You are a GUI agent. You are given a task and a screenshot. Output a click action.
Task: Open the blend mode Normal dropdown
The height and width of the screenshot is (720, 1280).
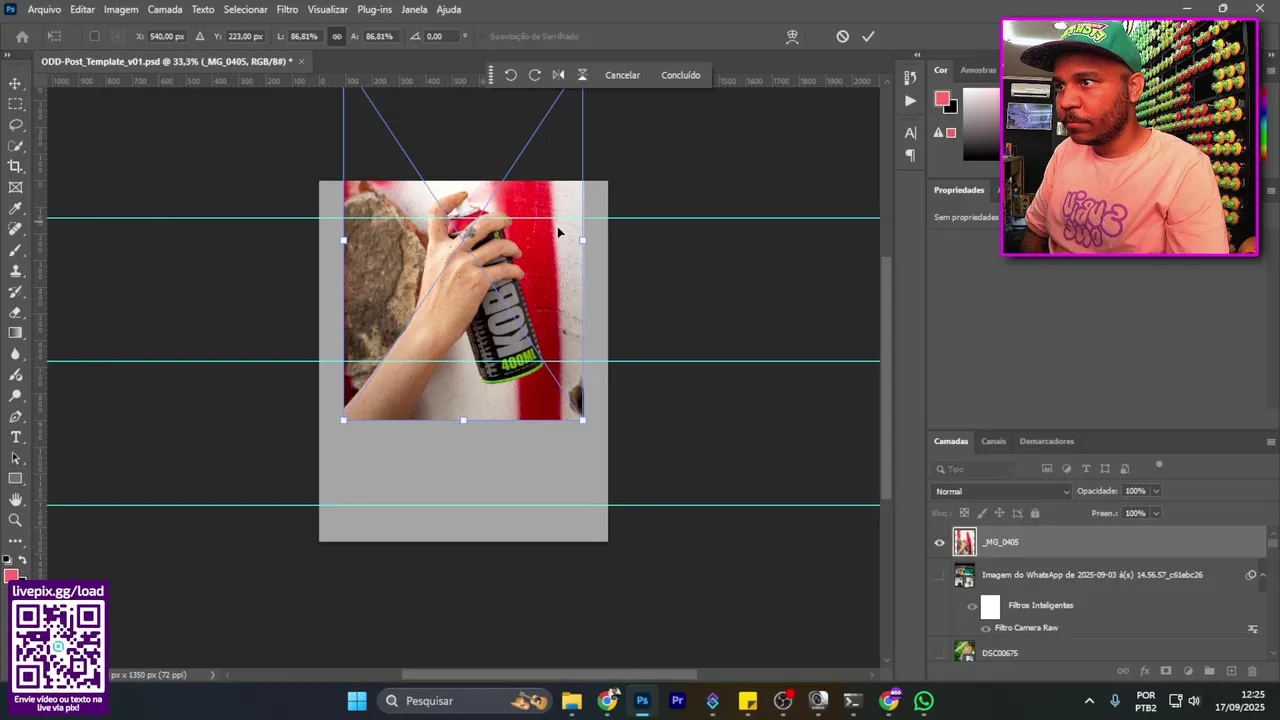point(1001,491)
